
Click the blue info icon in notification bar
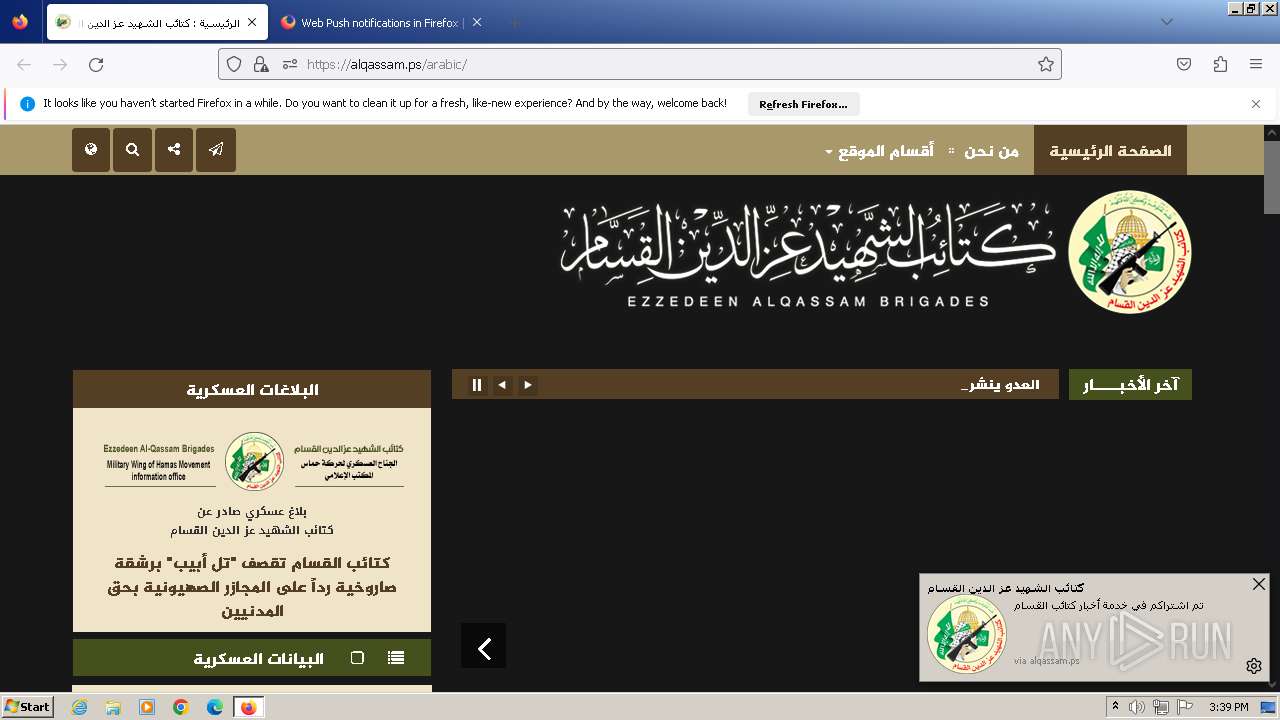[27, 104]
